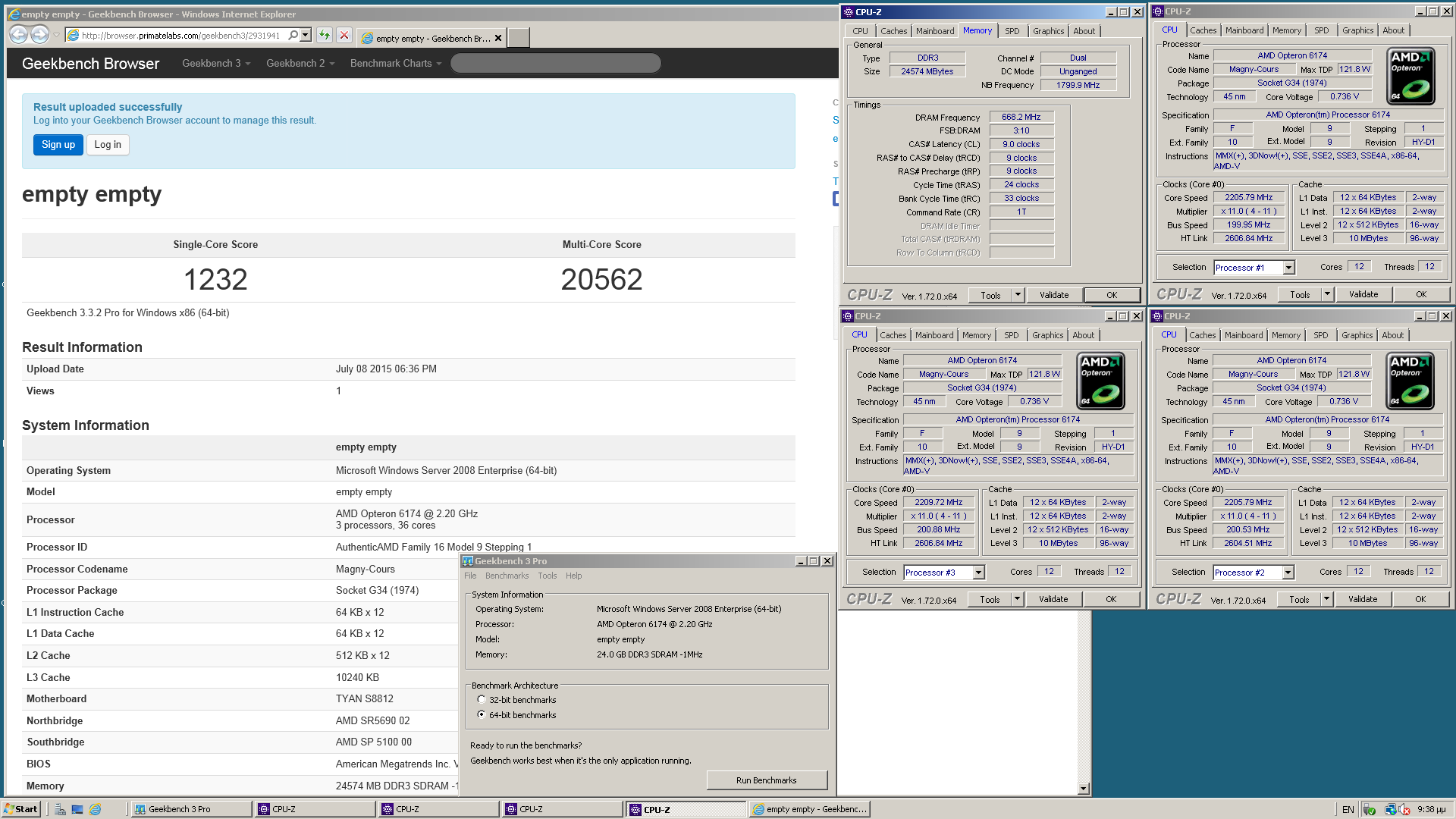Click the EN language indicator in tray
Screen dimensions: 1456x819
coord(1348,809)
